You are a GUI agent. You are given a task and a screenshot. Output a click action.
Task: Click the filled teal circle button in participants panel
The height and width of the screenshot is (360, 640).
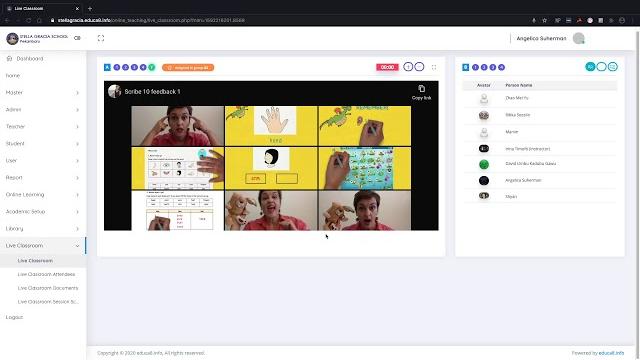click(590, 67)
